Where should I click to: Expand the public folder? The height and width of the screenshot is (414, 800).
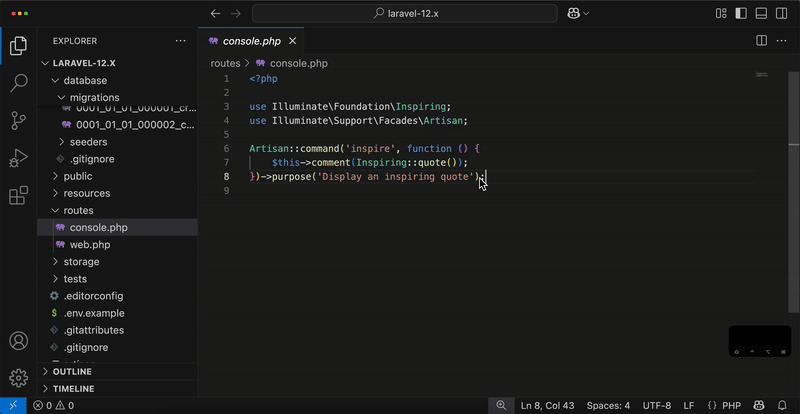[x=117, y=176]
